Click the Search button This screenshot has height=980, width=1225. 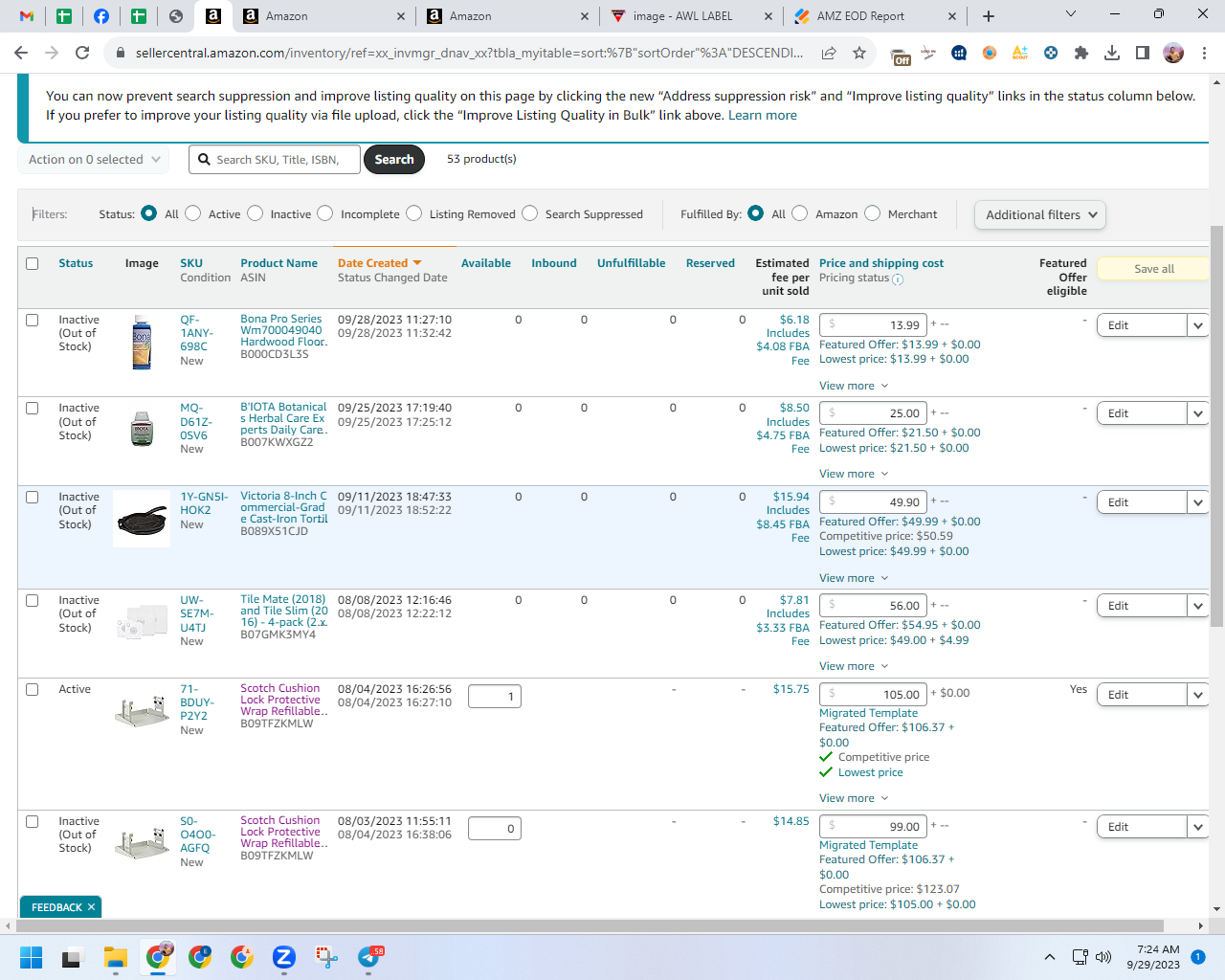click(x=394, y=160)
